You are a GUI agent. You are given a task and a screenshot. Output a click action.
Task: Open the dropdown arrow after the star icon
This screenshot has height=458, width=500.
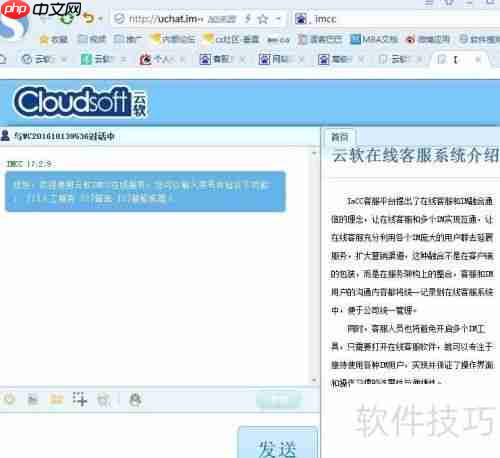point(278,19)
